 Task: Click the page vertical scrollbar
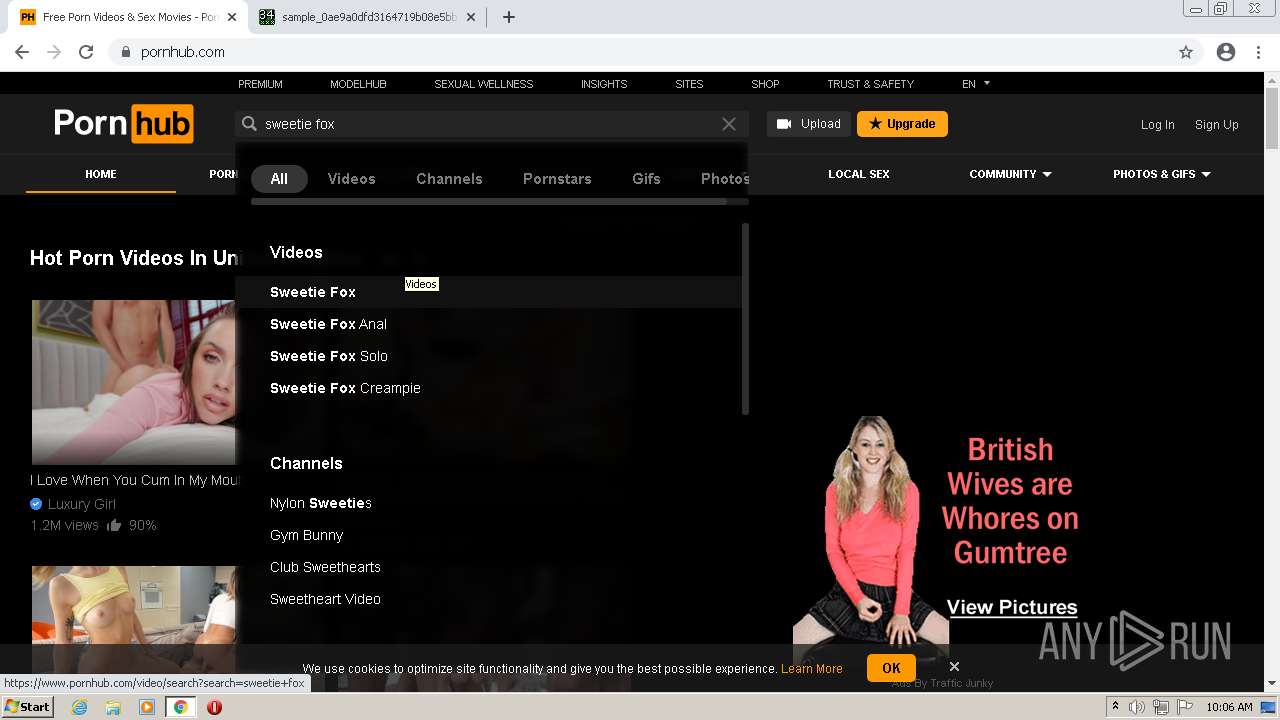[1272, 118]
